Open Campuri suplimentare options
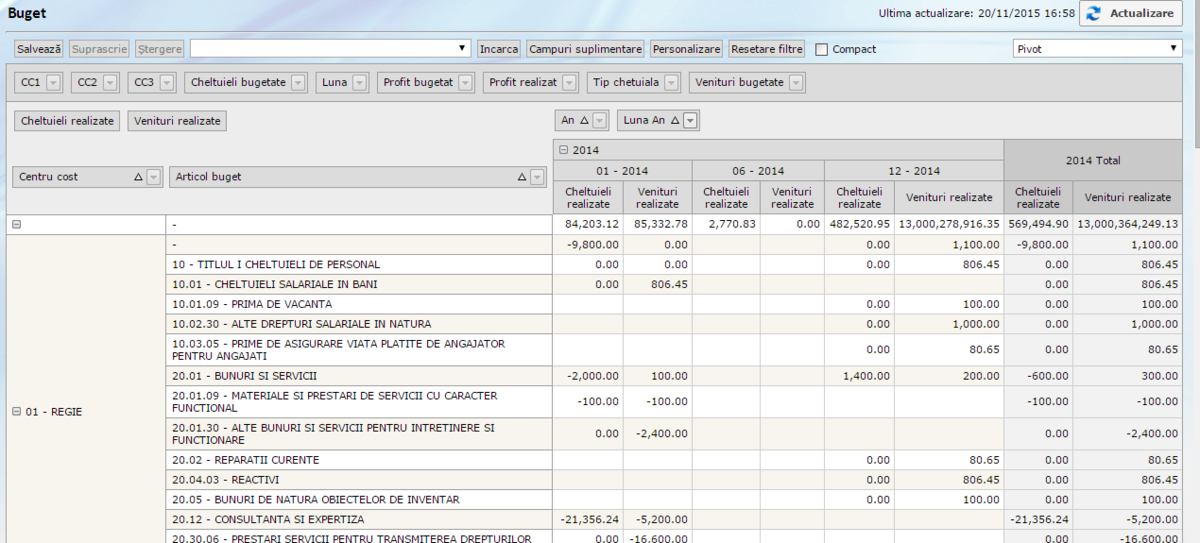This screenshot has height=543, width=1200. pyautogui.click(x=585, y=48)
